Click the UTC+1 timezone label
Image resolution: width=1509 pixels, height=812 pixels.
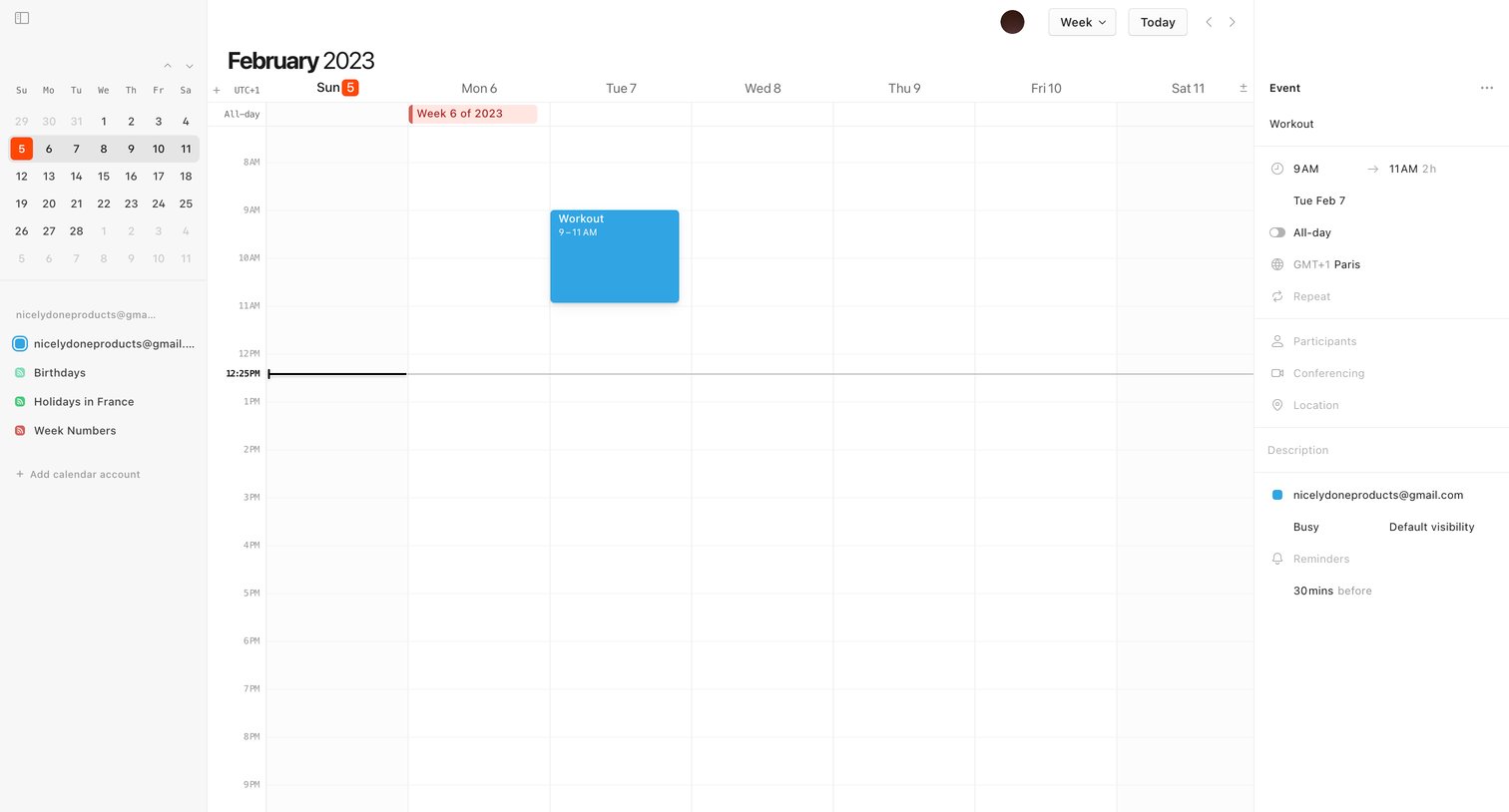click(247, 90)
